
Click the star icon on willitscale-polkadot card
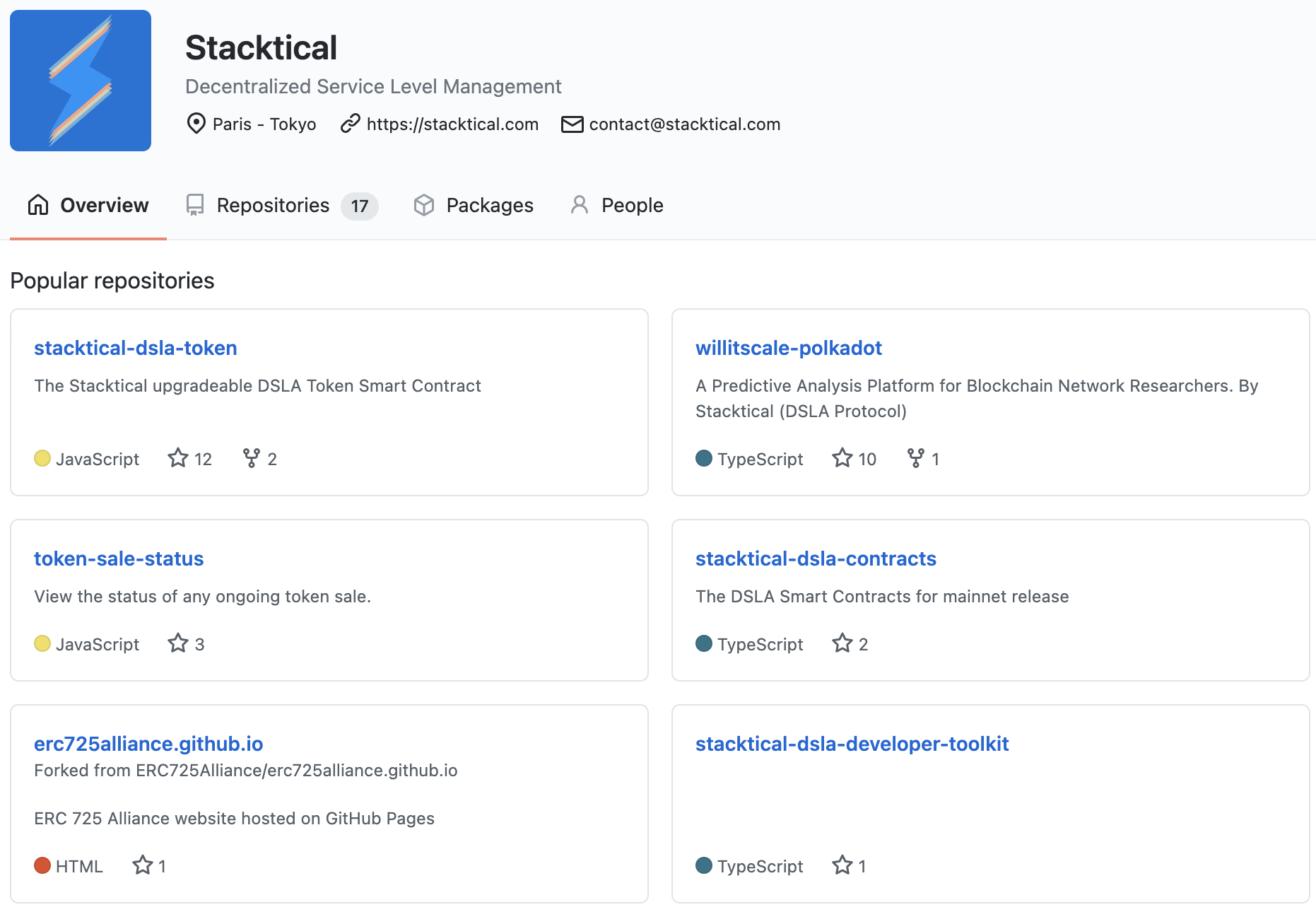(x=842, y=458)
